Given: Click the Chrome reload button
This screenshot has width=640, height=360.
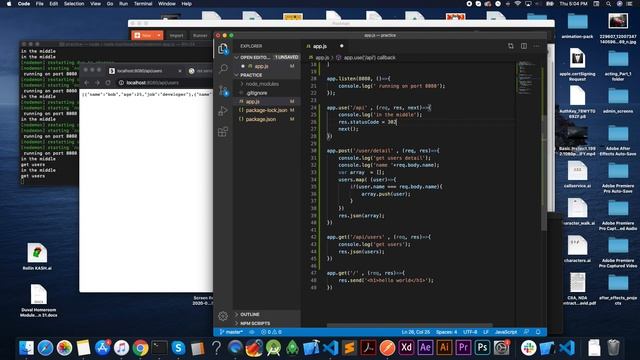Looking at the screenshot, I should (x=108, y=82).
